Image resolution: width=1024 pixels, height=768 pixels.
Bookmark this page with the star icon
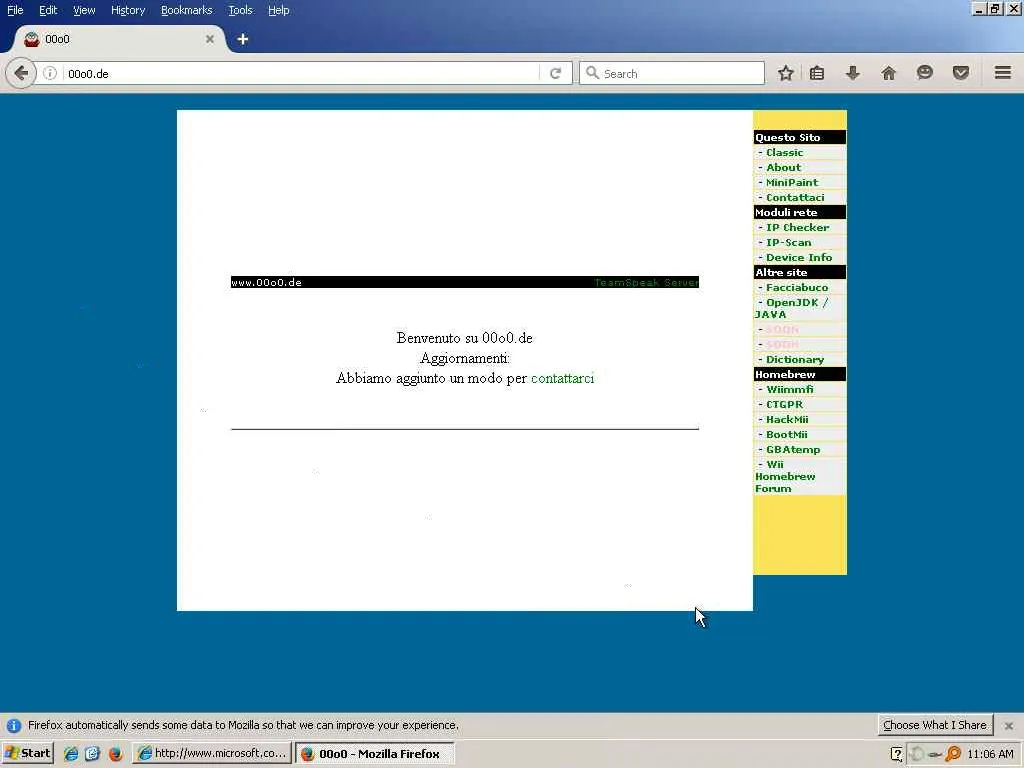click(785, 73)
